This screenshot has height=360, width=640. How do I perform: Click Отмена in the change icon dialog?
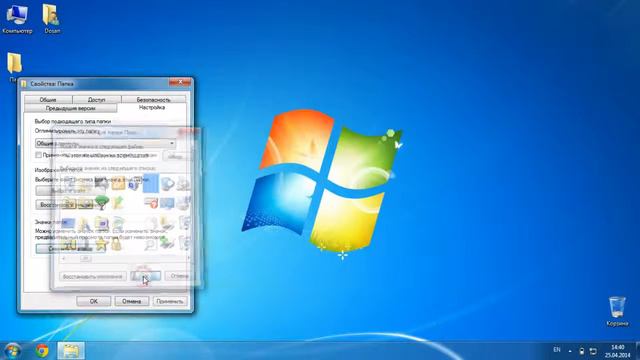(x=180, y=276)
